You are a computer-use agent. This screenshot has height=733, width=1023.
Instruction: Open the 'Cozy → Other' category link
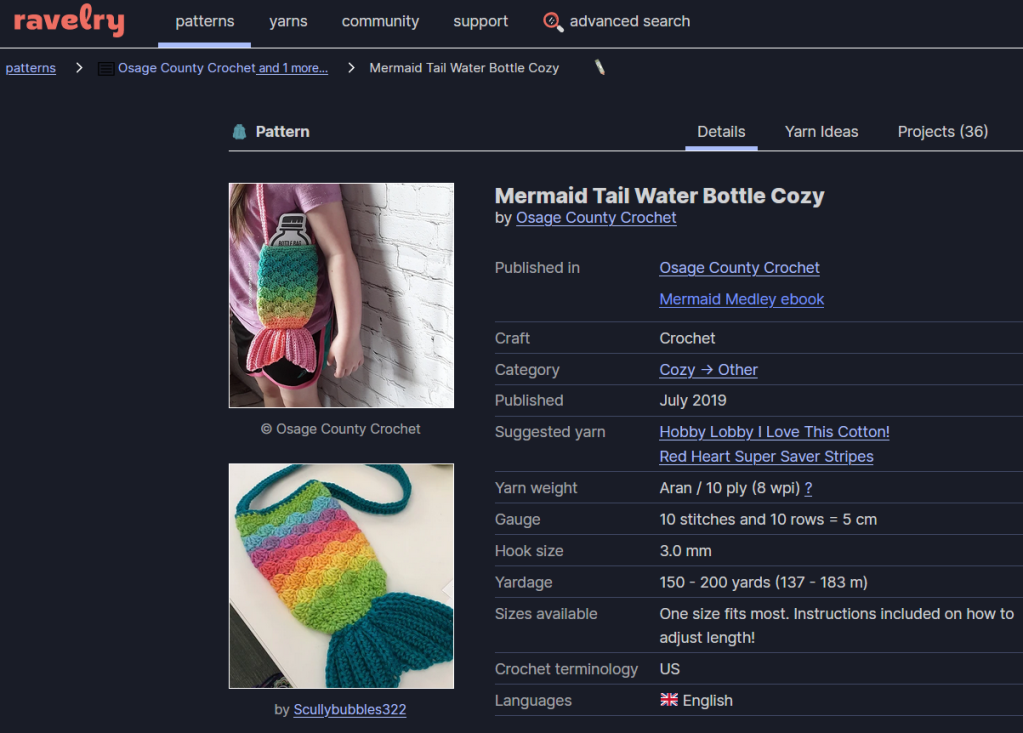[708, 370]
